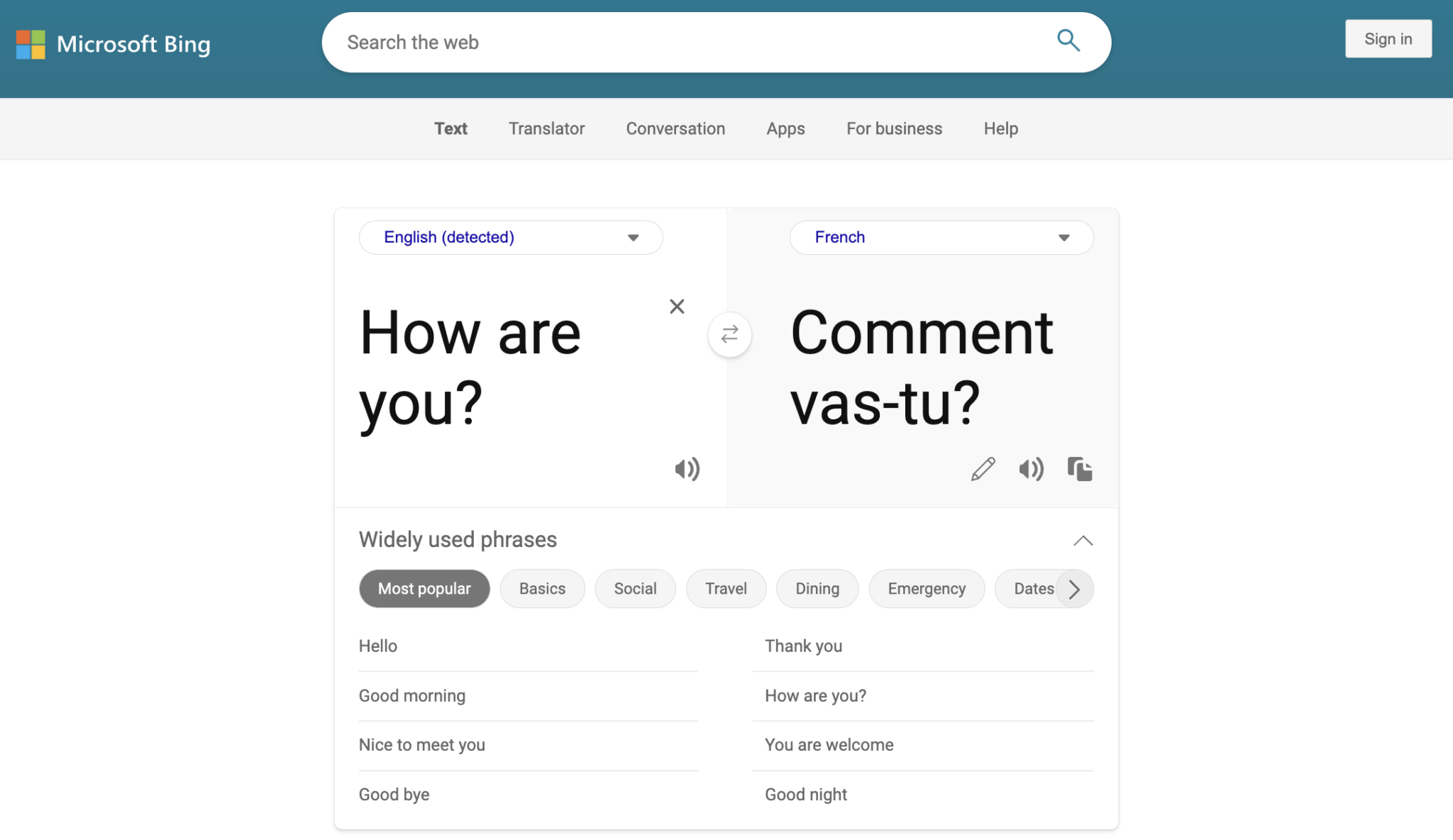Image resolution: width=1453 pixels, height=840 pixels.
Task: Clear the input text with the X icon
Action: 677,306
